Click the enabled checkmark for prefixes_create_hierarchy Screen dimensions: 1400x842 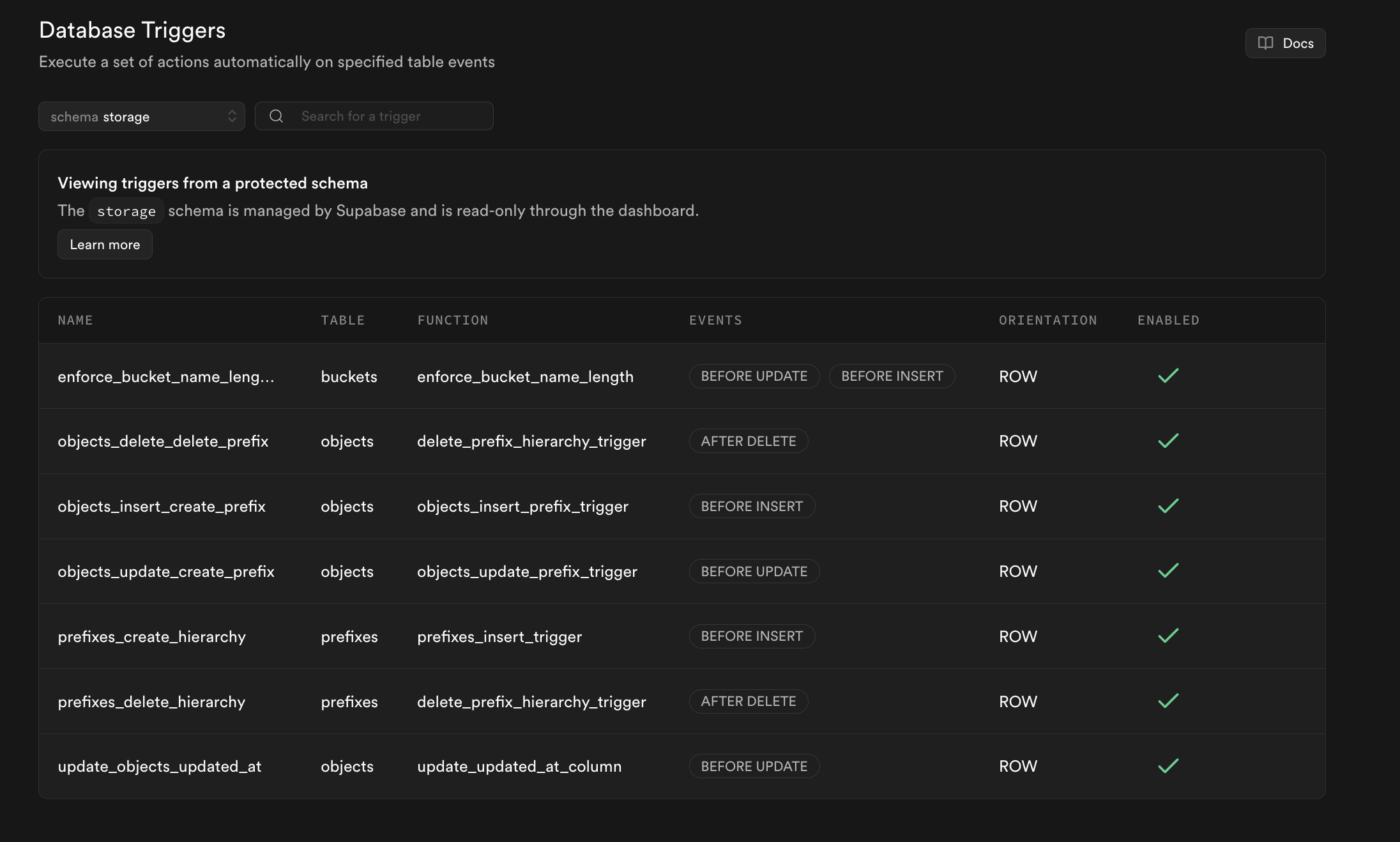point(1168,636)
